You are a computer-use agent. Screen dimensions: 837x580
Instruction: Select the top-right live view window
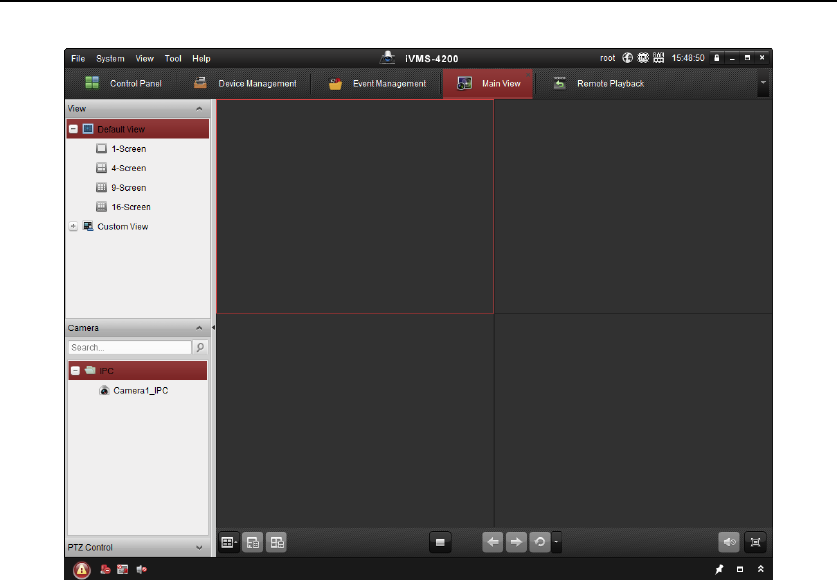tap(633, 206)
